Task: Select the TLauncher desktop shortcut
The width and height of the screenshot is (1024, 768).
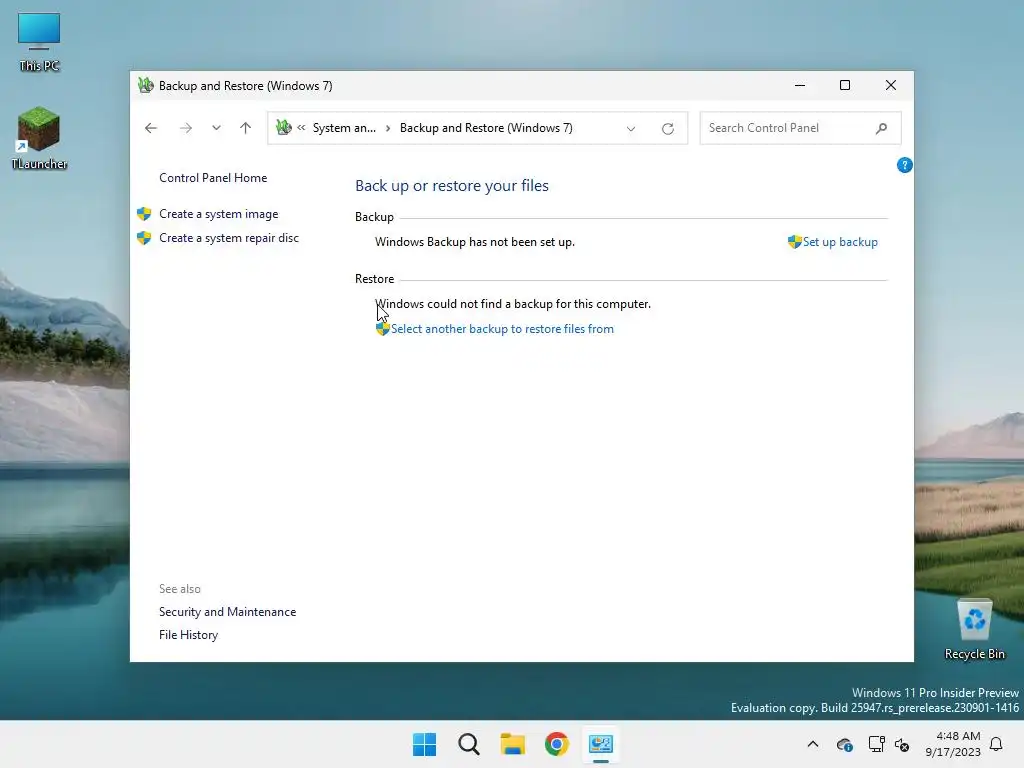Action: pyautogui.click(x=39, y=138)
